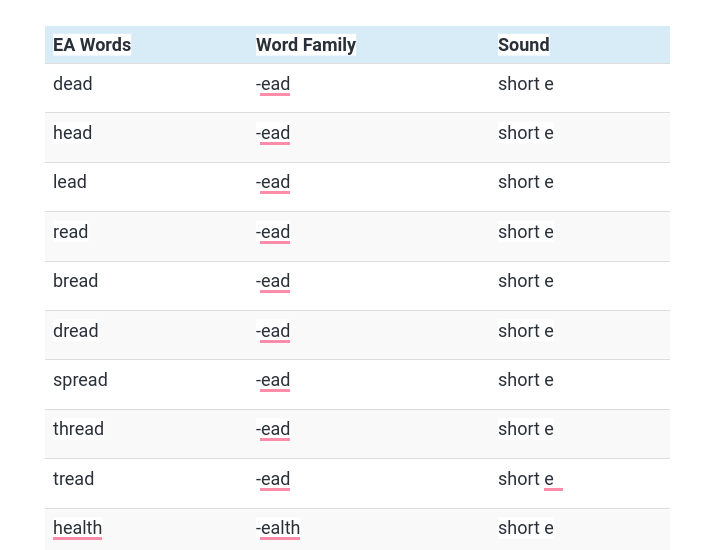Select the word 'bread' cell

(75, 281)
